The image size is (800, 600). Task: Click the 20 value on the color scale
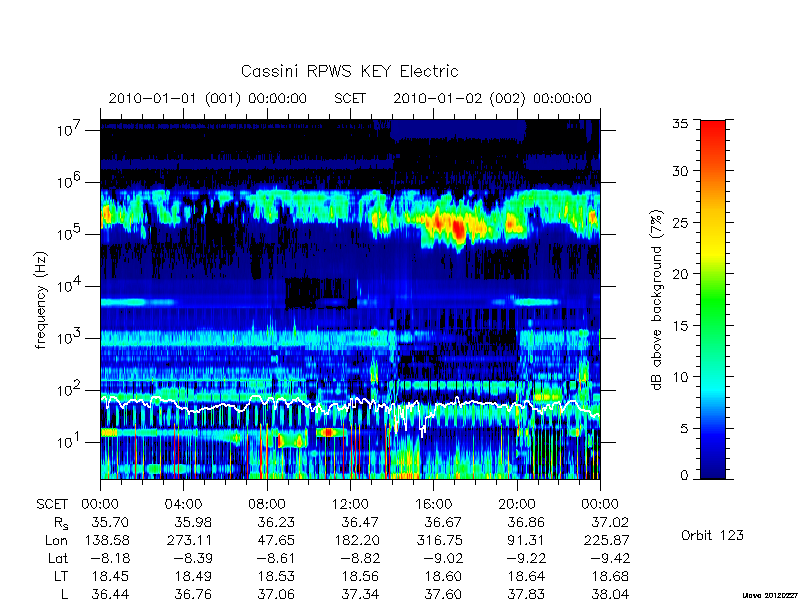[x=680, y=274]
